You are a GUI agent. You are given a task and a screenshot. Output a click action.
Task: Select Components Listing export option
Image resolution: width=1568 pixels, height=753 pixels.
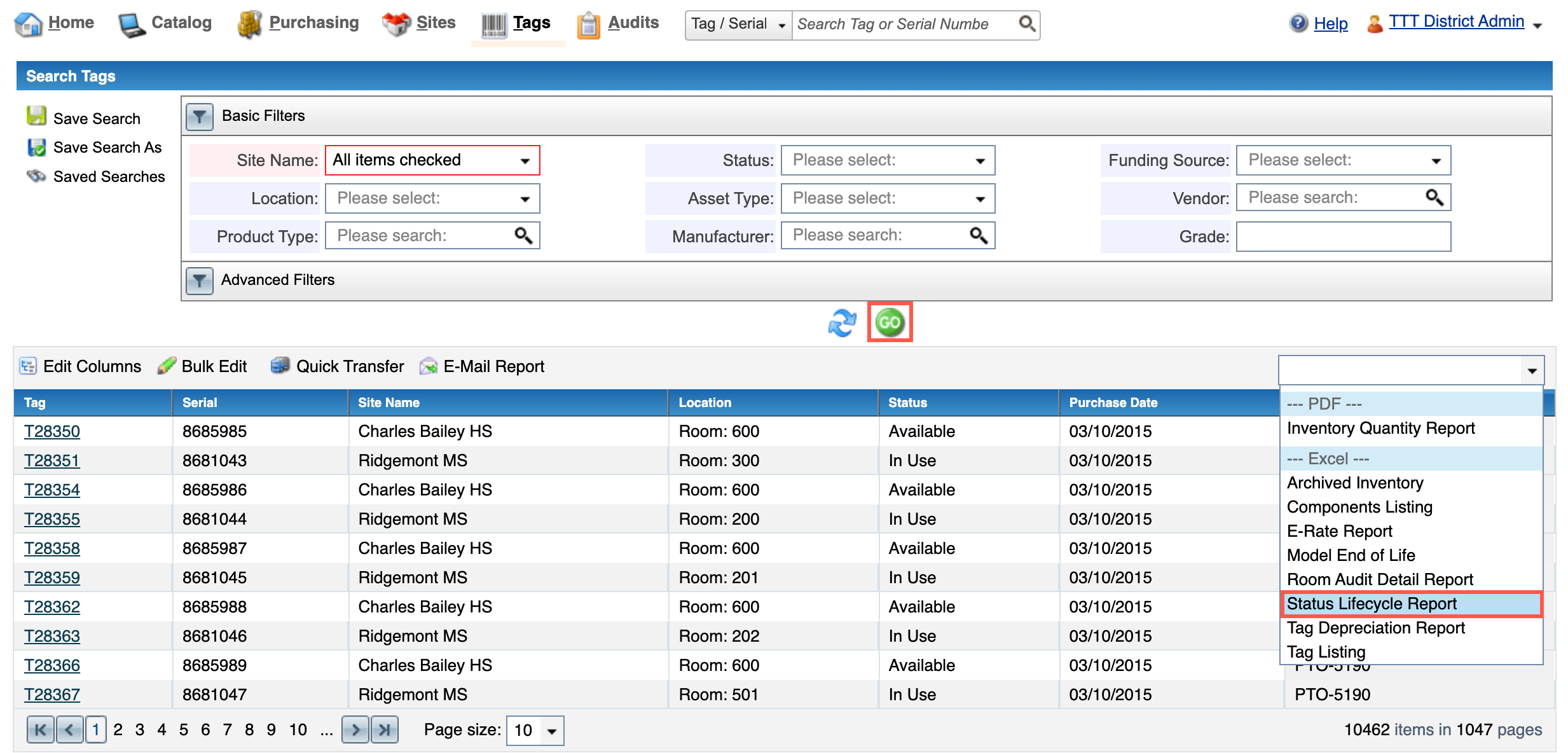point(1359,508)
